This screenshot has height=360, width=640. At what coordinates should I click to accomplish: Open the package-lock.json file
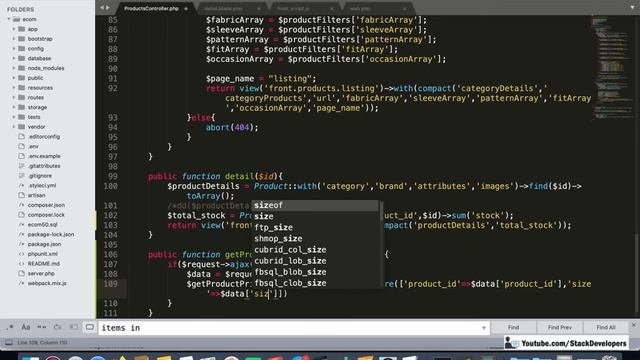pos(51,234)
